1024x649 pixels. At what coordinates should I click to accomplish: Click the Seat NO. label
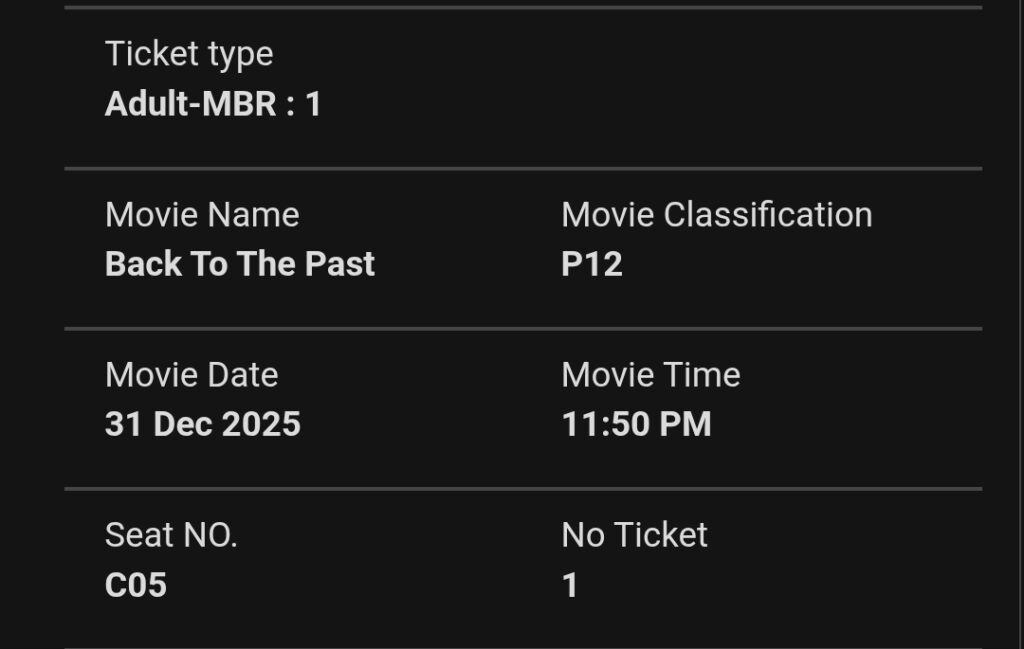pyautogui.click(x=171, y=535)
